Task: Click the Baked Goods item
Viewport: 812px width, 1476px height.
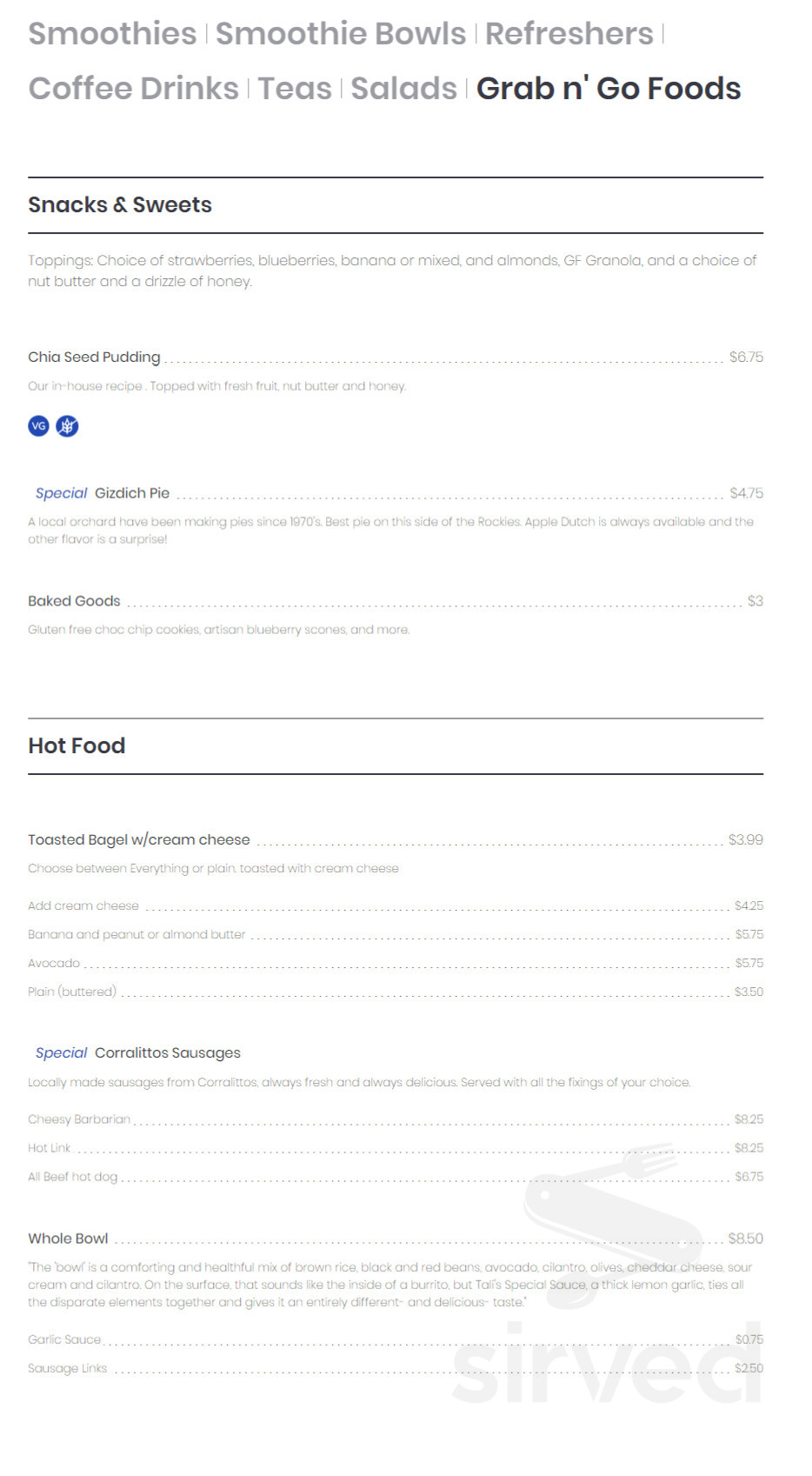Action: (x=74, y=601)
